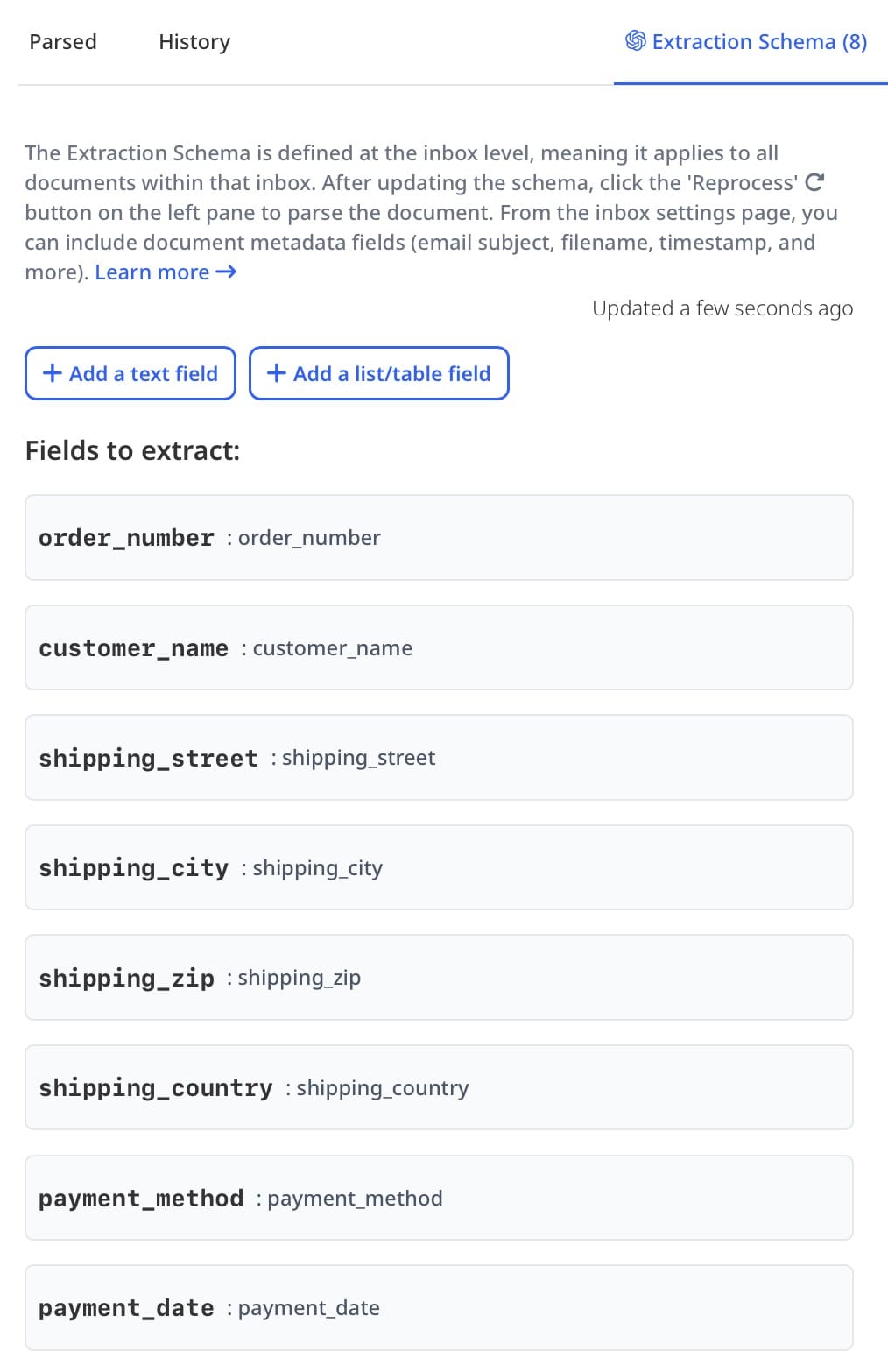The image size is (888, 1372).
Task: Edit the shipping_street field row
Action: tap(439, 757)
